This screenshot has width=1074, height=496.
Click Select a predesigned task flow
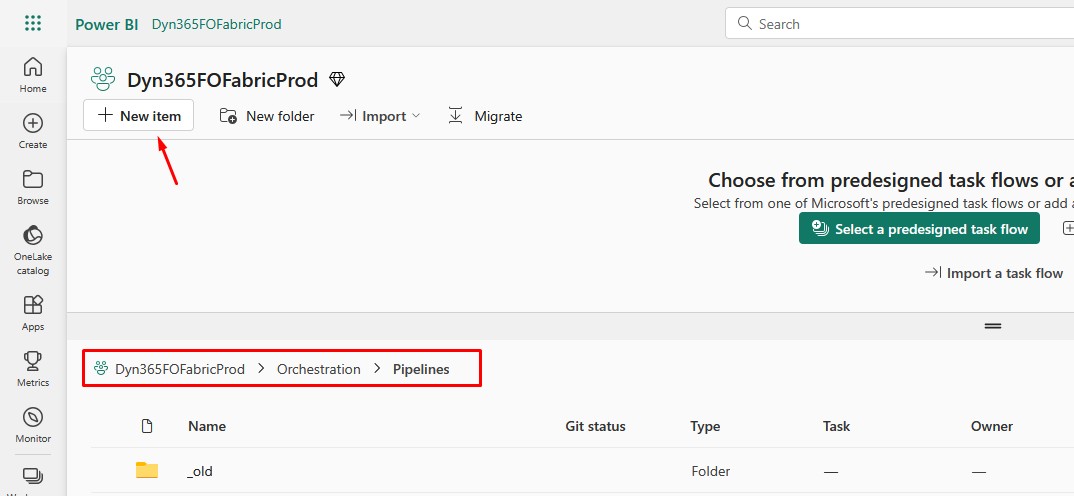(919, 228)
